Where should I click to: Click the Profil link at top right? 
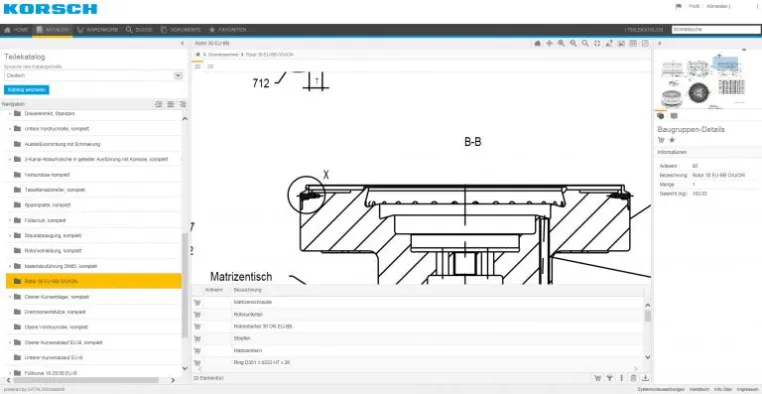[x=694, y=6]
